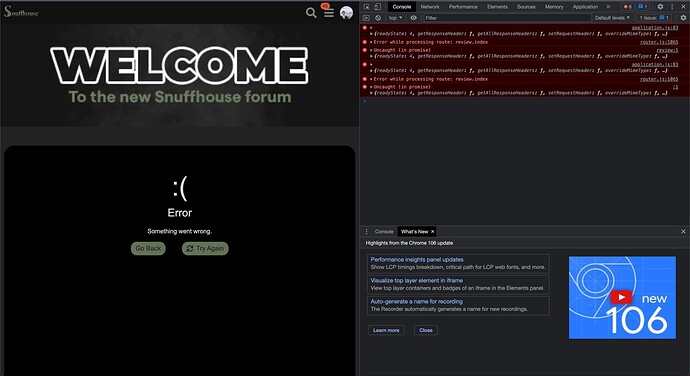Switch to the Memory tab
690x376 pixels.
tap(554, 7)
